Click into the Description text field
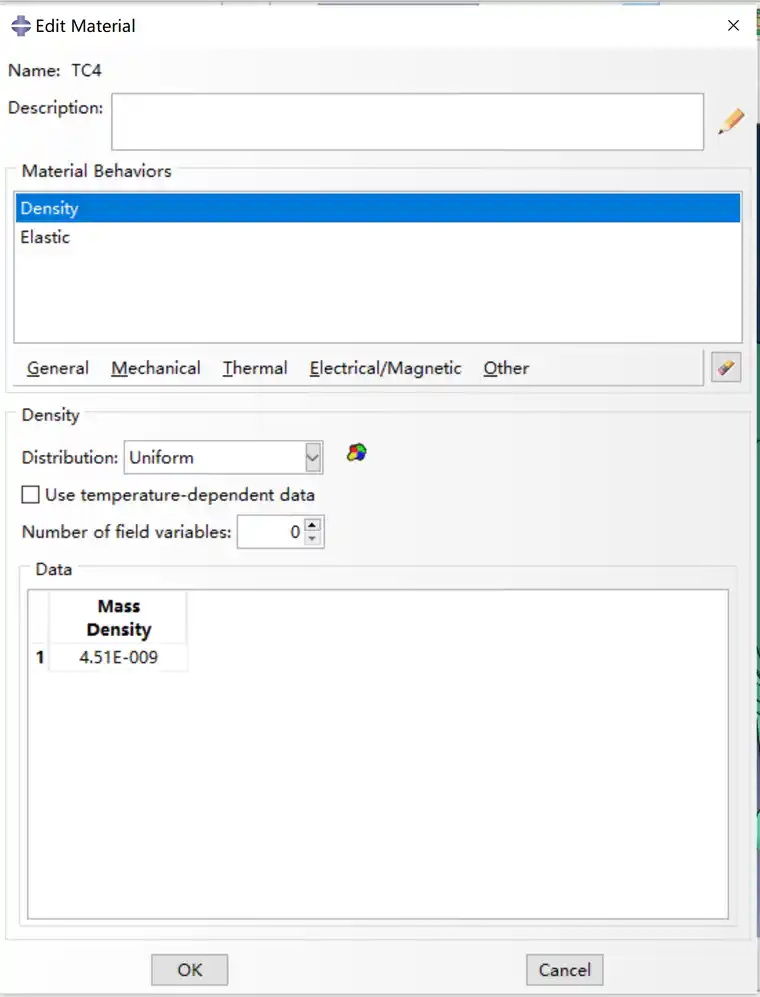 (408, 121)
